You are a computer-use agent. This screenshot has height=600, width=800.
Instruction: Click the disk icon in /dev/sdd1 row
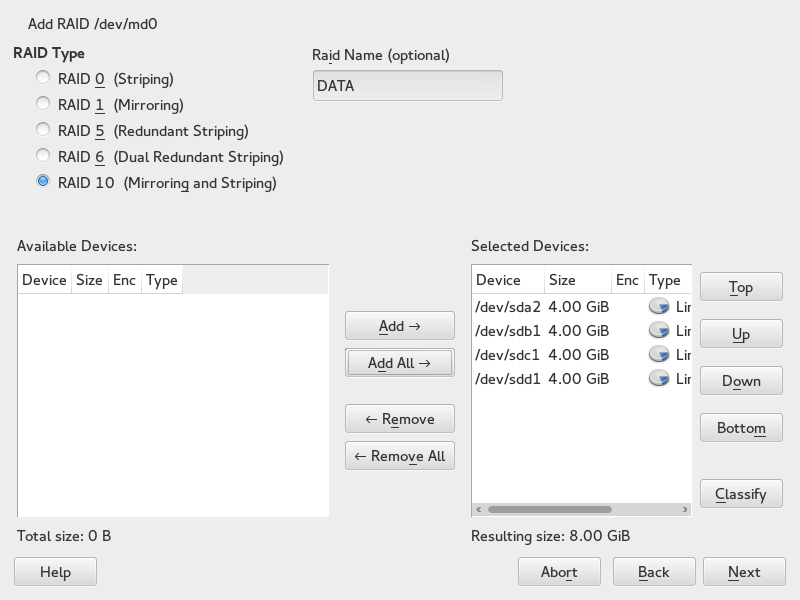tap(659, 379)
